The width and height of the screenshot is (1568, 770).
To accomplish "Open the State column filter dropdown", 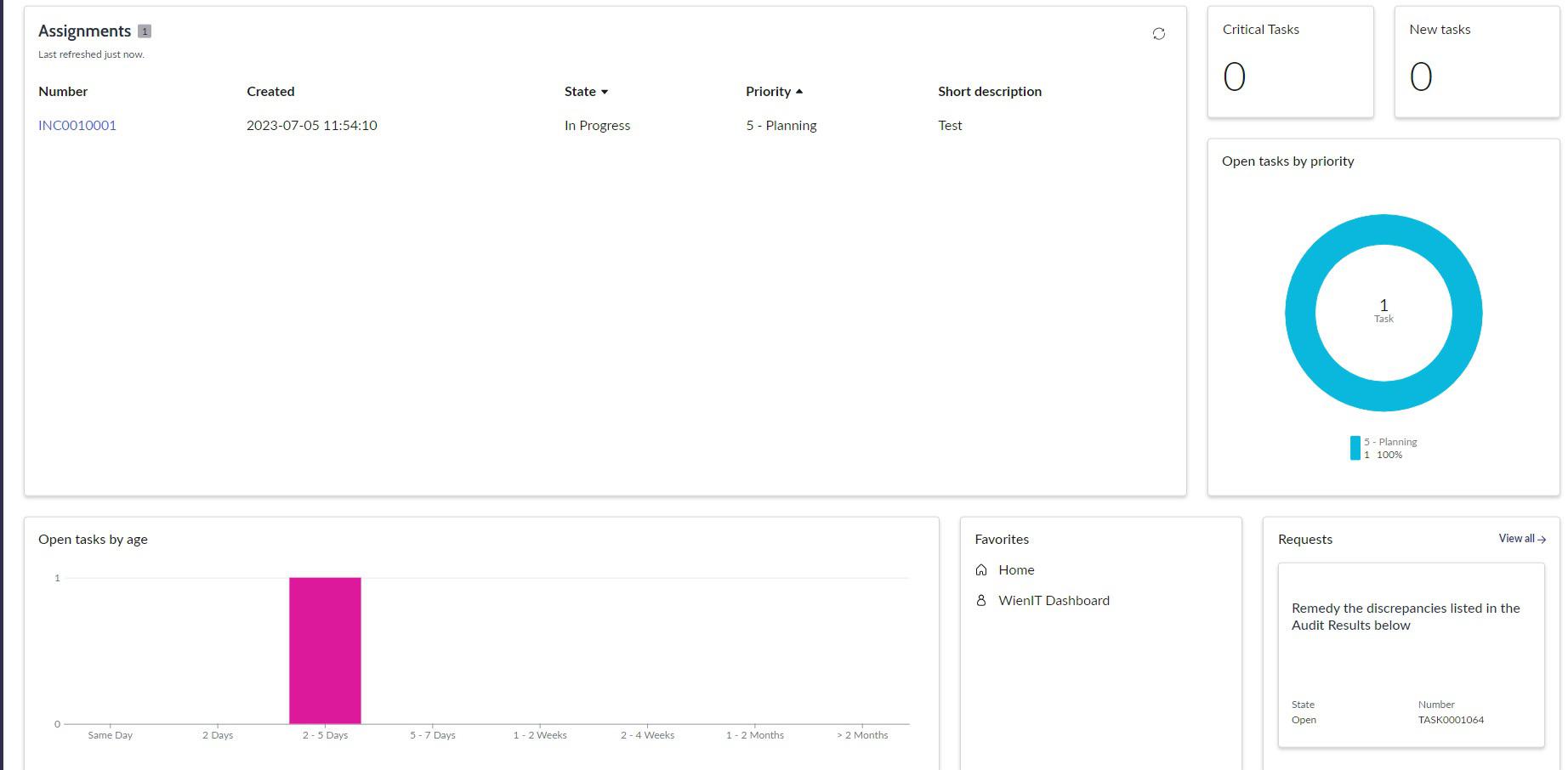I will coord(605,92).
